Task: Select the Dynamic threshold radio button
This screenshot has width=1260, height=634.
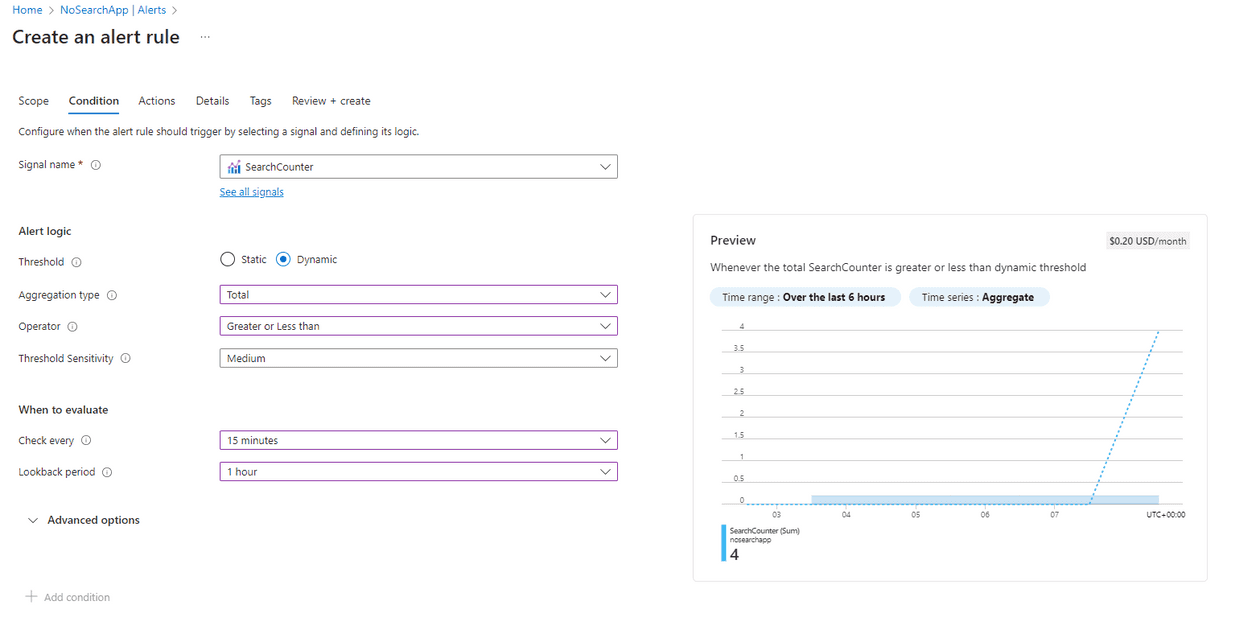Action: [282, 258]
